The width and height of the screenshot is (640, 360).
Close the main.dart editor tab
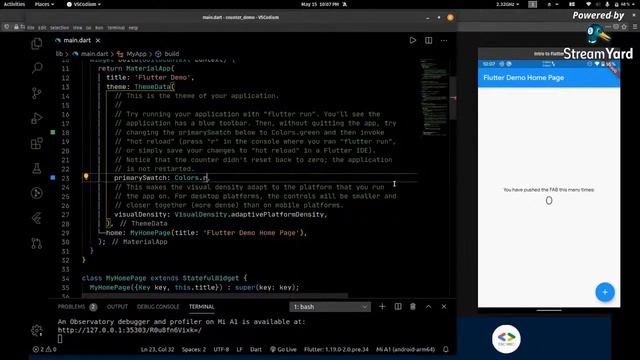[x=98, y=40]
